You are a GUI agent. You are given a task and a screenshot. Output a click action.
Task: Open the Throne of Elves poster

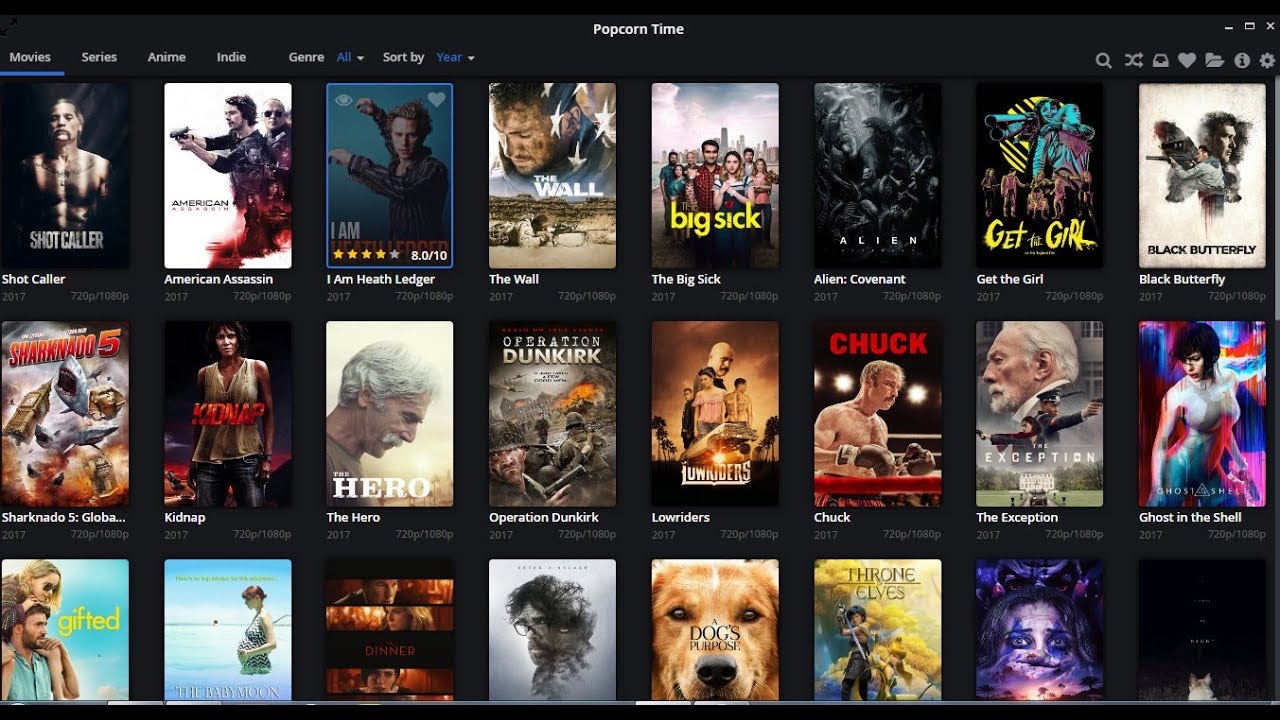[x=877, y=630]
